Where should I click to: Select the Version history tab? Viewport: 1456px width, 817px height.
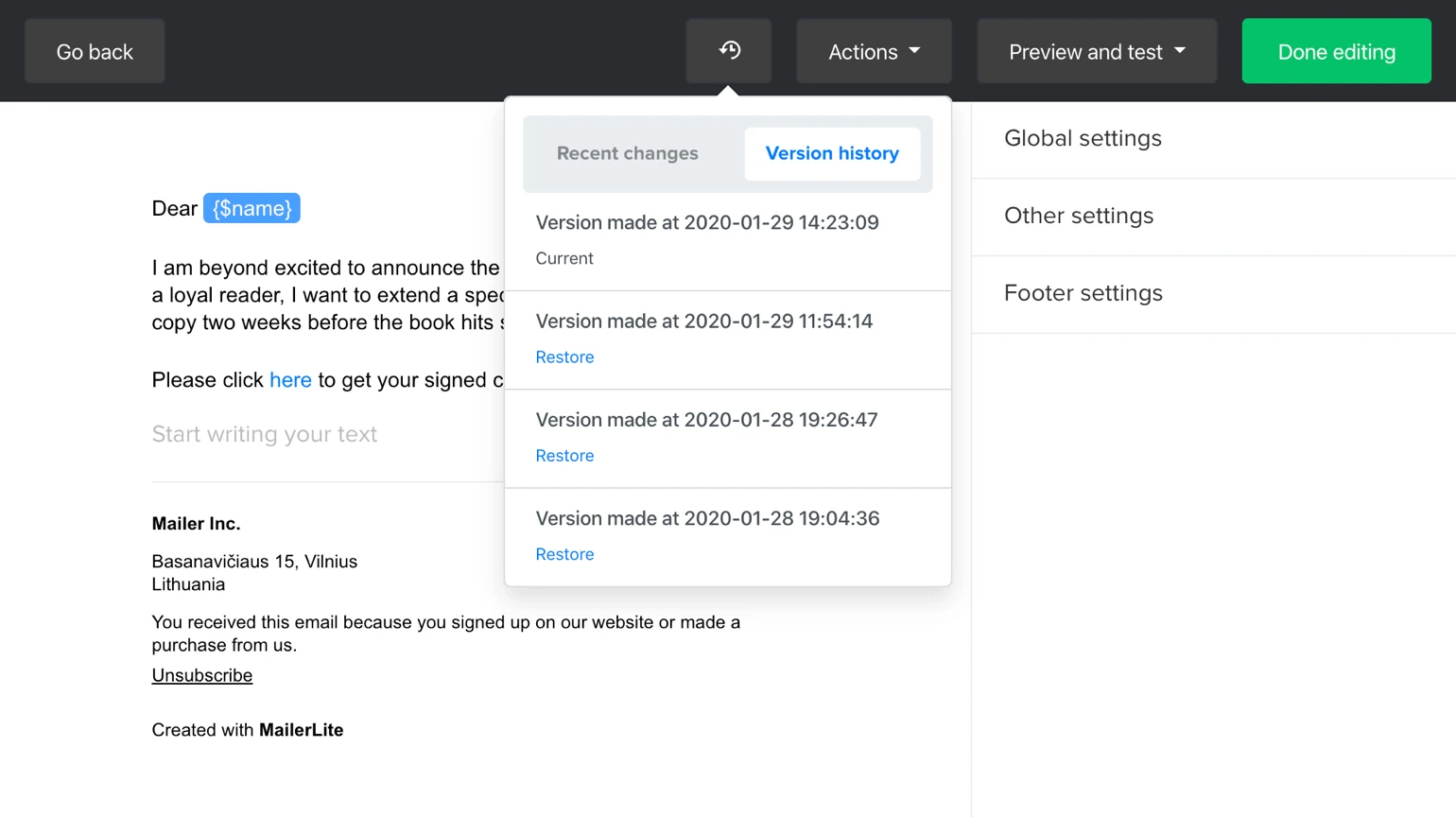tap(831, 153)
